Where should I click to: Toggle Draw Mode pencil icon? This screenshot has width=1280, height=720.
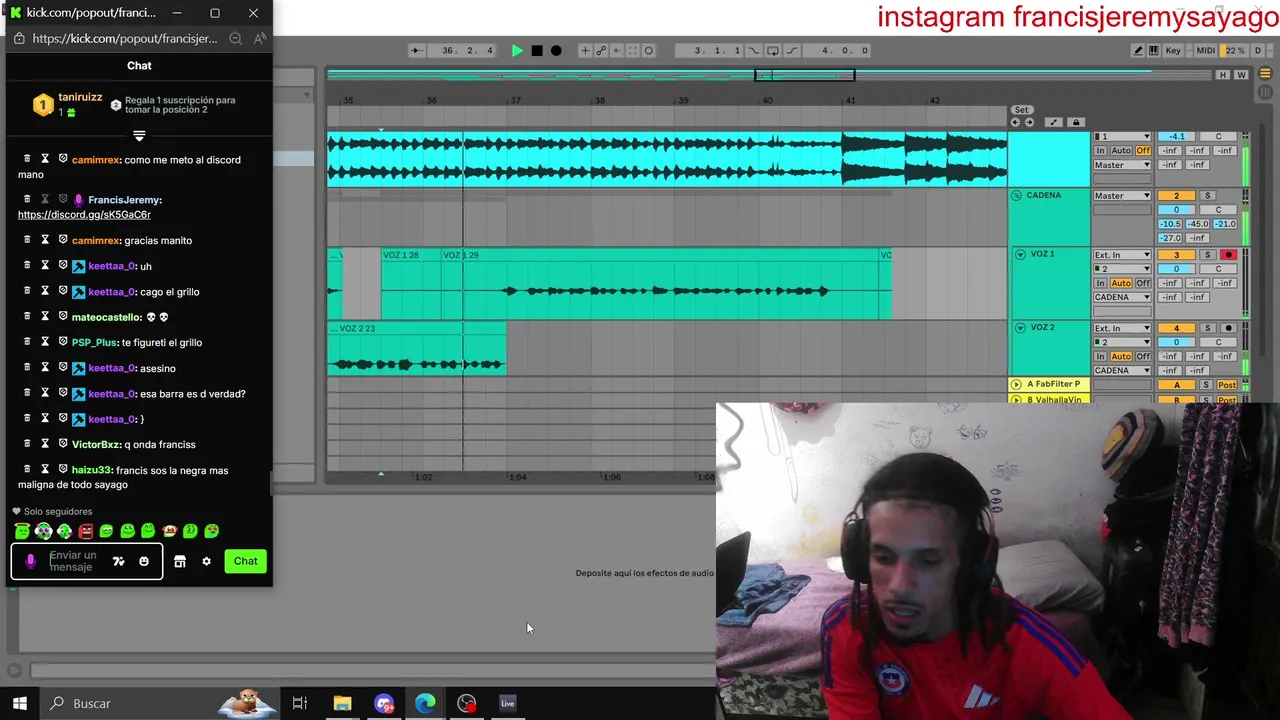[x=1138, y=50]
